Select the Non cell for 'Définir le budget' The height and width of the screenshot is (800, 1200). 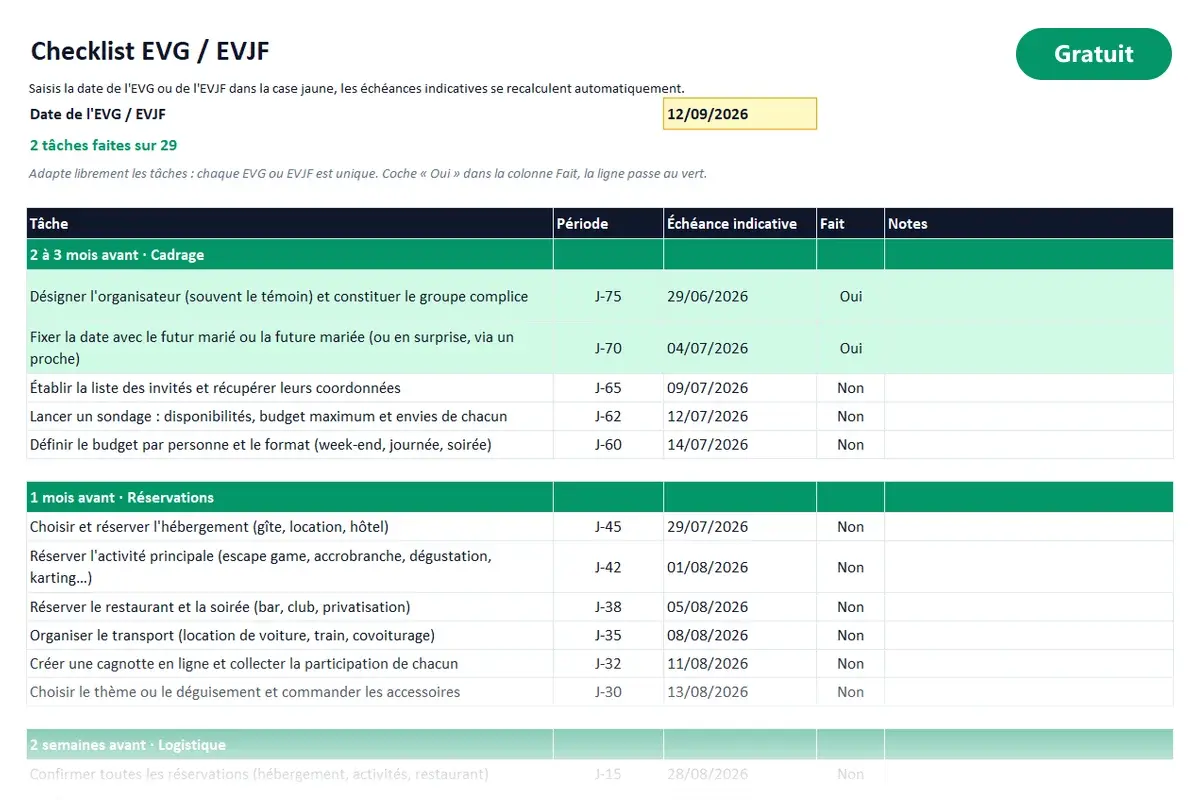point(850,444)
